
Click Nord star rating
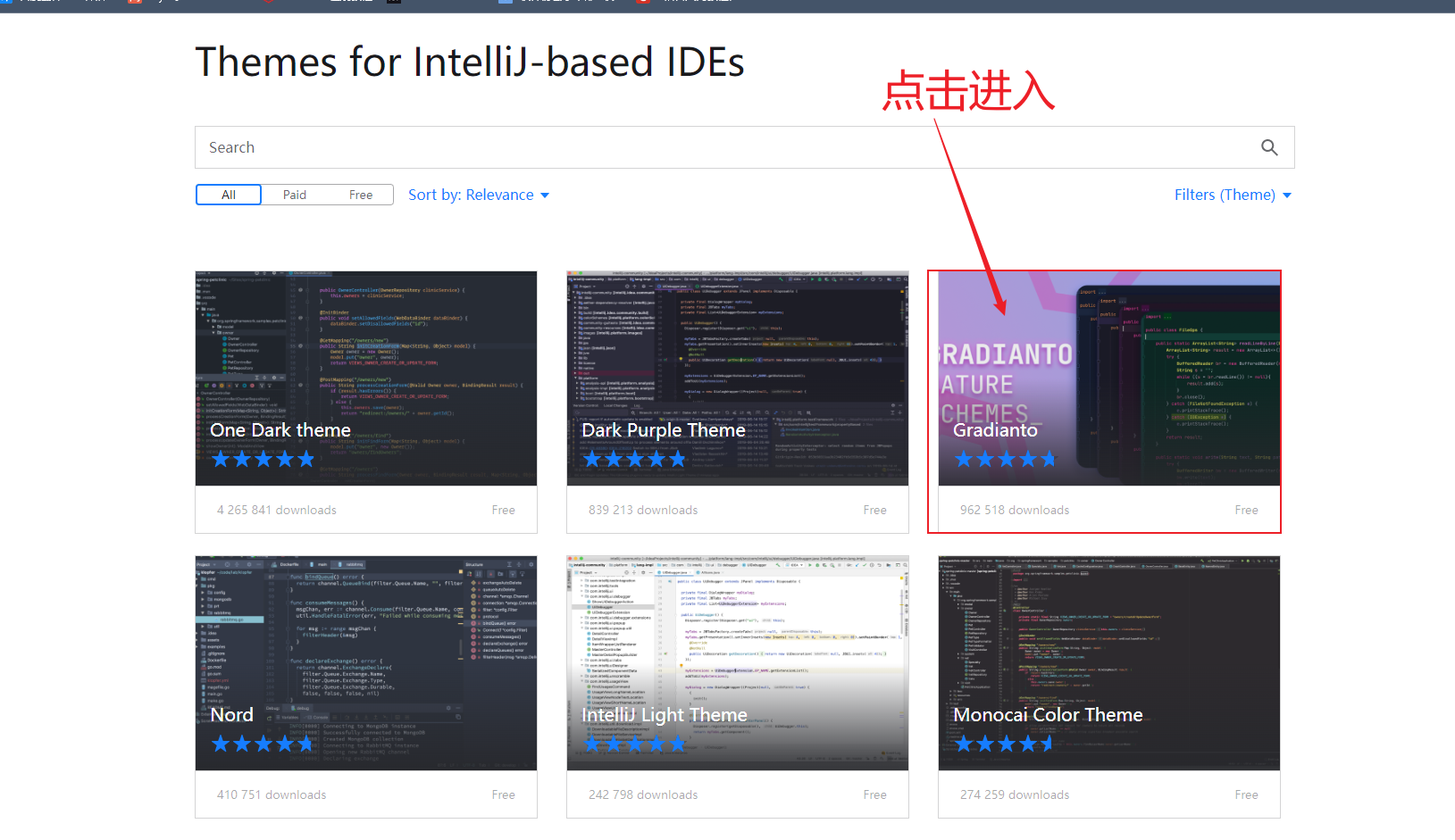coord(263,744)
